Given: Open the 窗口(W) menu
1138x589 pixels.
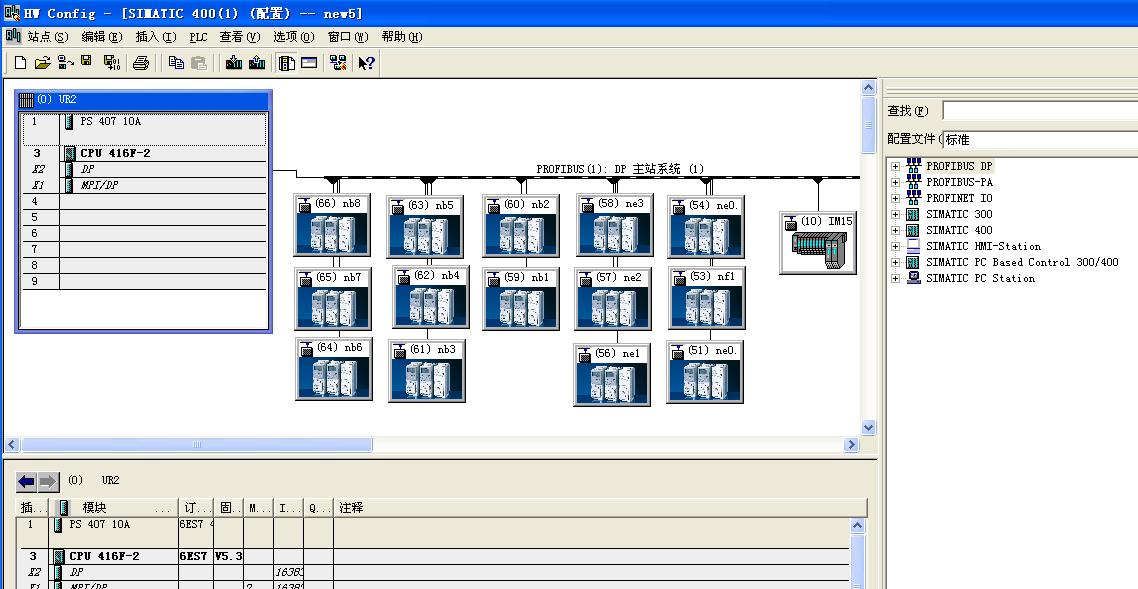Looking at the screenshot, I should click(x=348, y=37).
